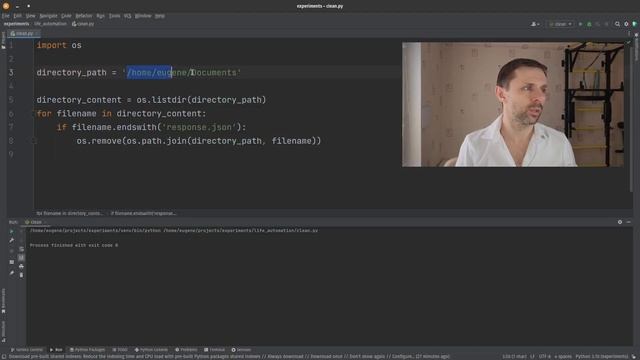The width and height of the screenshot is (640, 360).
Task: Open the Refactor menu
Action: coord(84,16)
